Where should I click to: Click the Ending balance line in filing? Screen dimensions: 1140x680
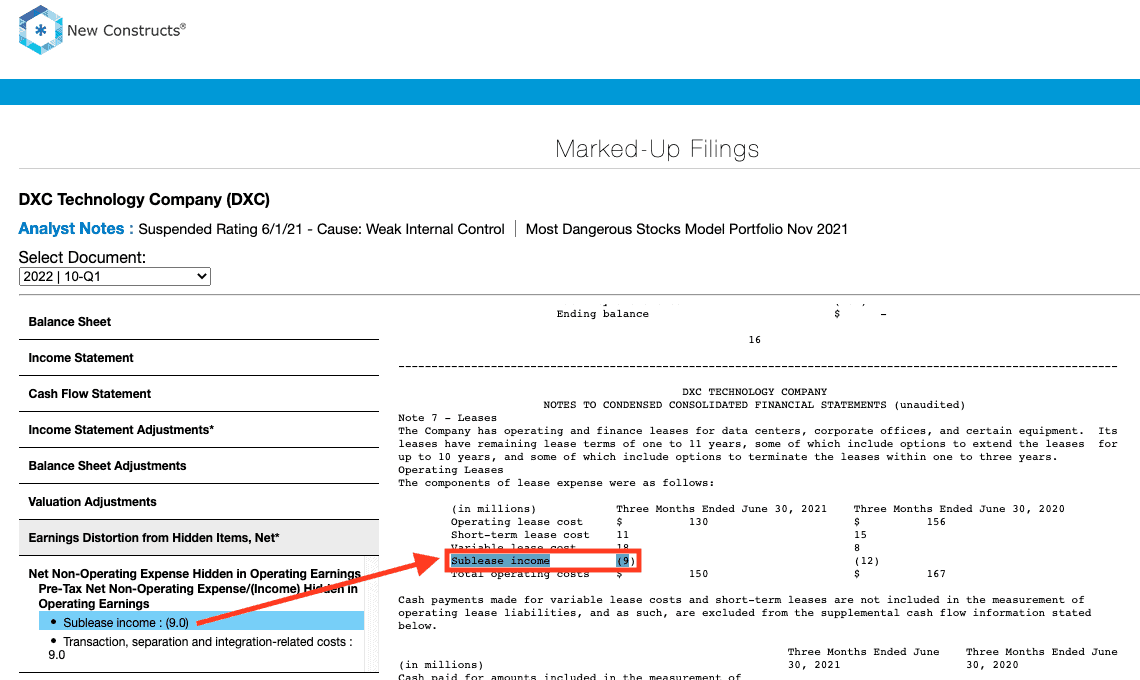click(603, 313)
